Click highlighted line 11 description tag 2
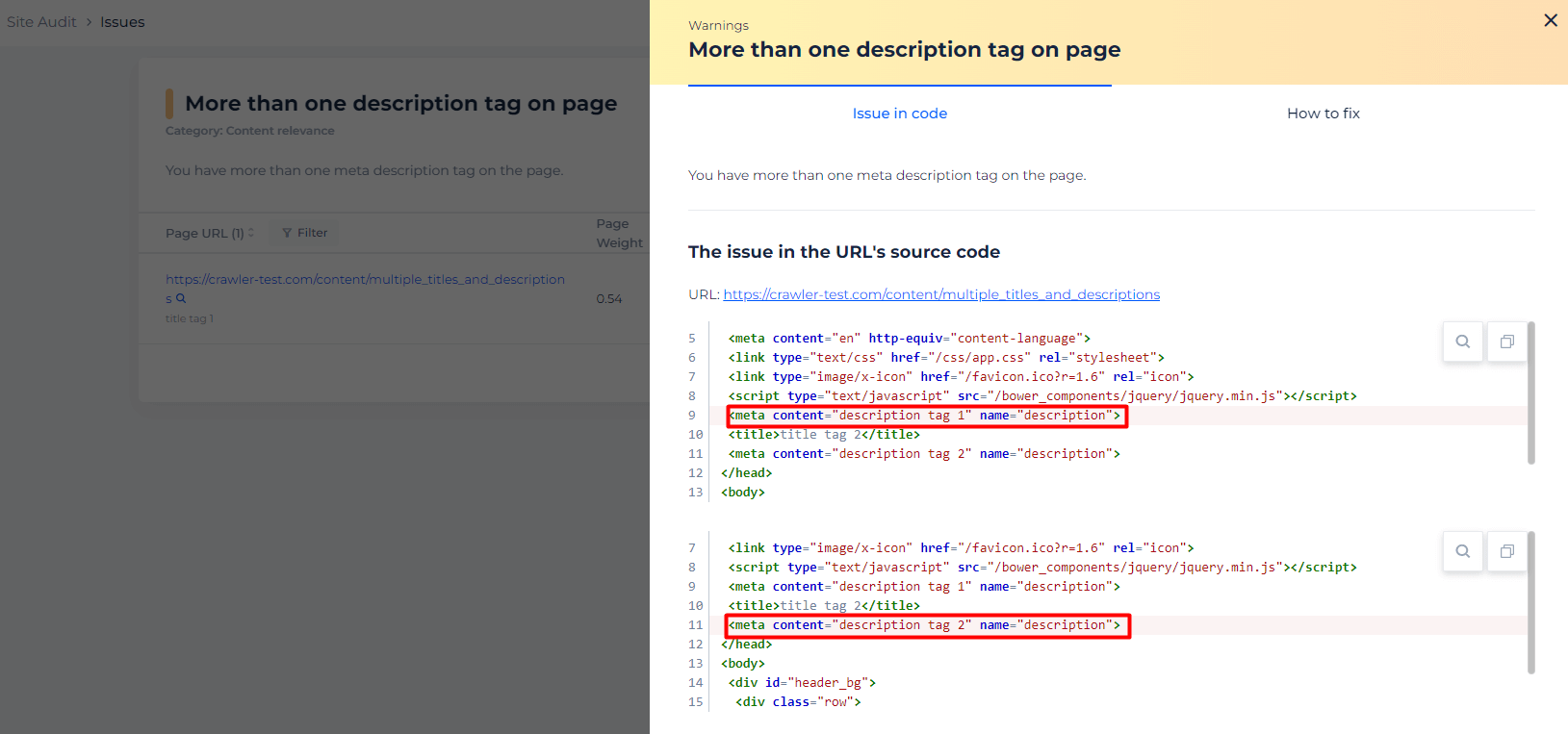 pos(926,625)
